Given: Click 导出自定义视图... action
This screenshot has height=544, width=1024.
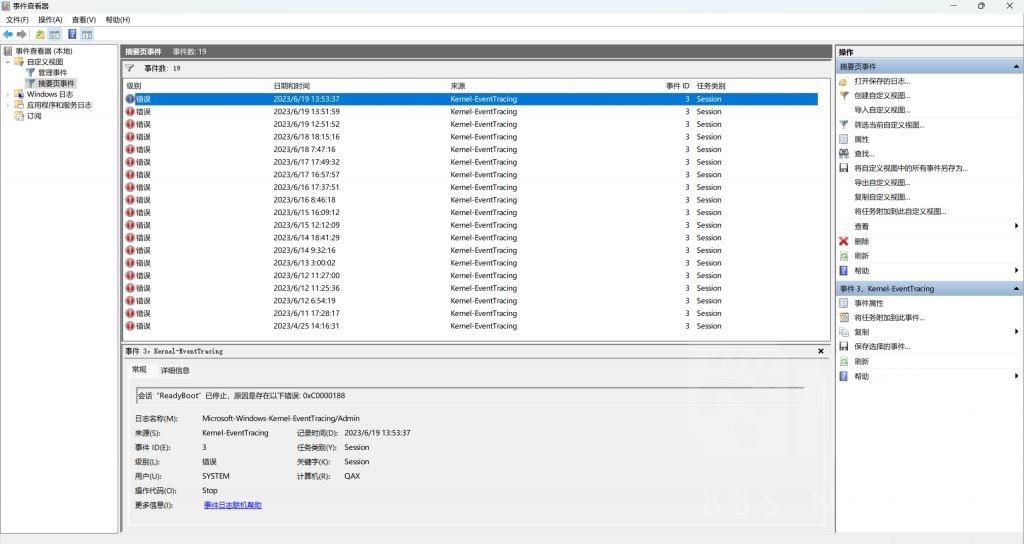Looking at the screenshot, I should pos(882,183).
